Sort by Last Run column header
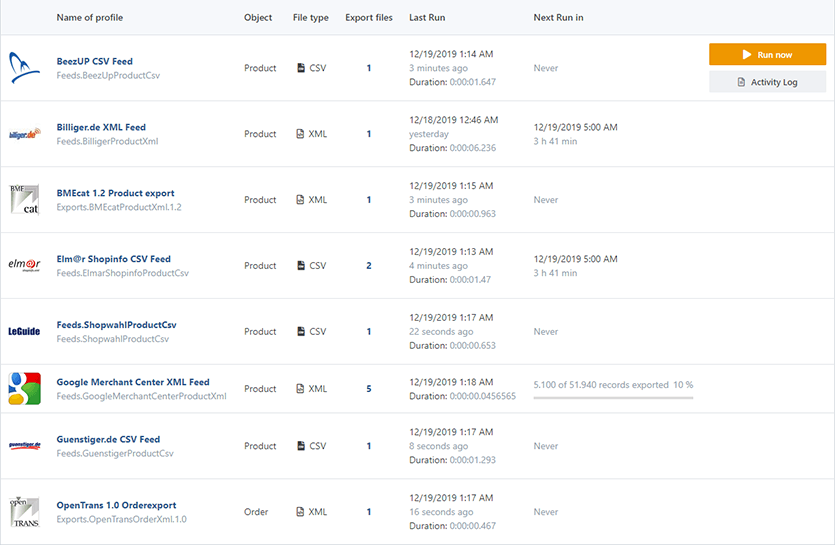835x545 pixels. tap(429, 18)
